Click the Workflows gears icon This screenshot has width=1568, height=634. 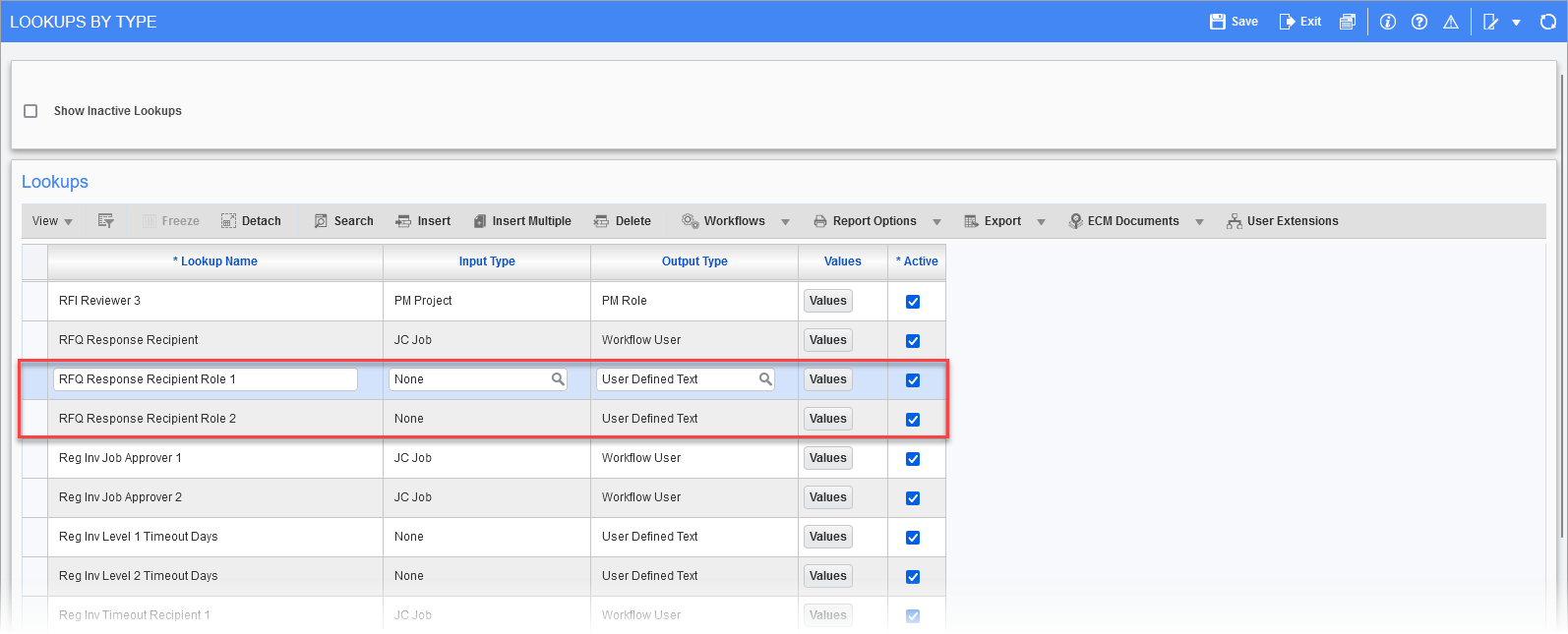(691, 221)
